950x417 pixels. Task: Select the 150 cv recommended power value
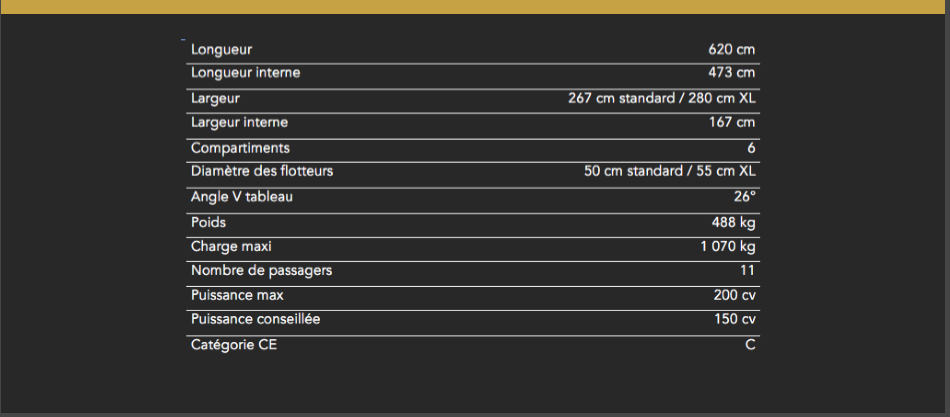tap(735, 319)
